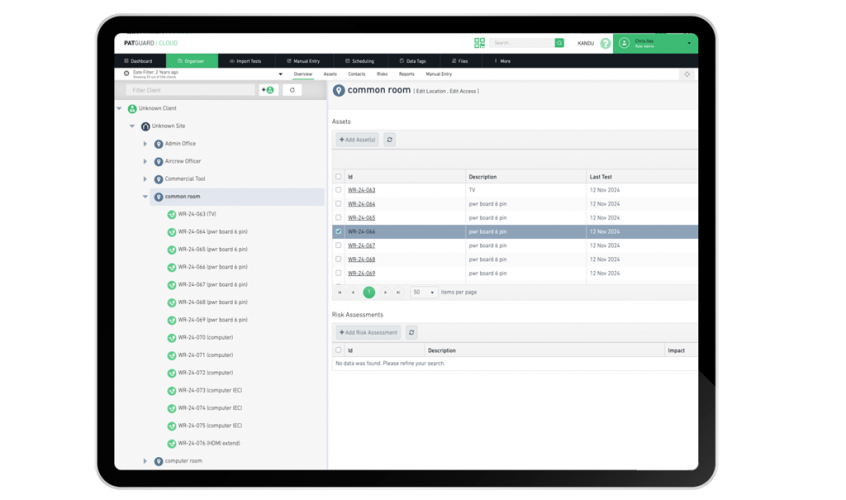Open the More menu
This screenshot has width=846, height=500.
point(503,61)
